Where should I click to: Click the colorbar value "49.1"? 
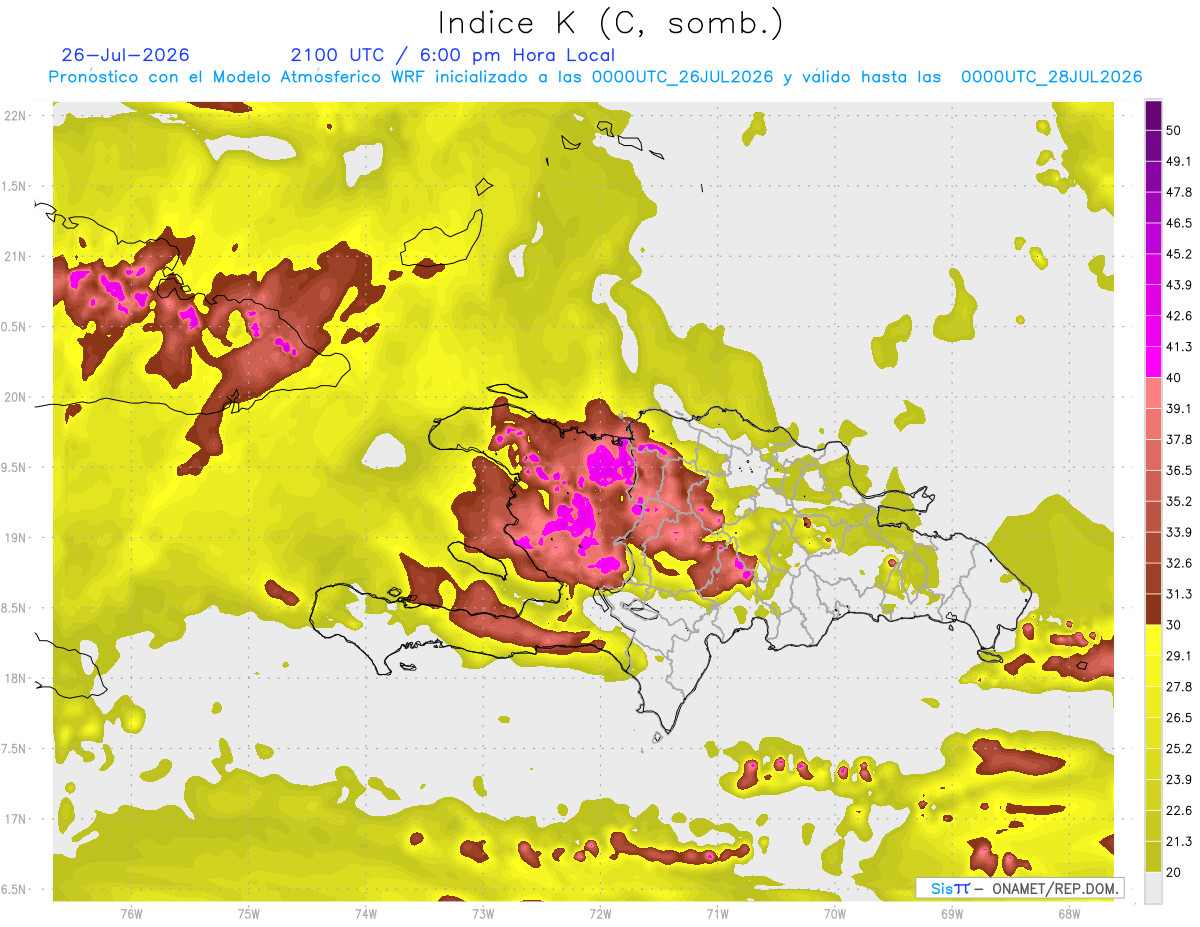pos(1179,161)
